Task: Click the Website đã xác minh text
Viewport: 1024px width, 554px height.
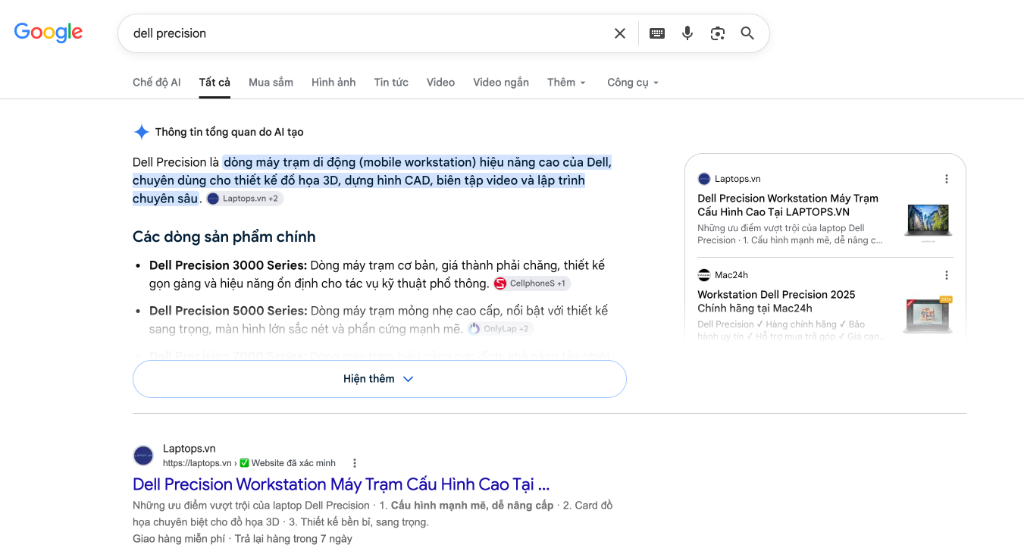Action: coord(293,463)
